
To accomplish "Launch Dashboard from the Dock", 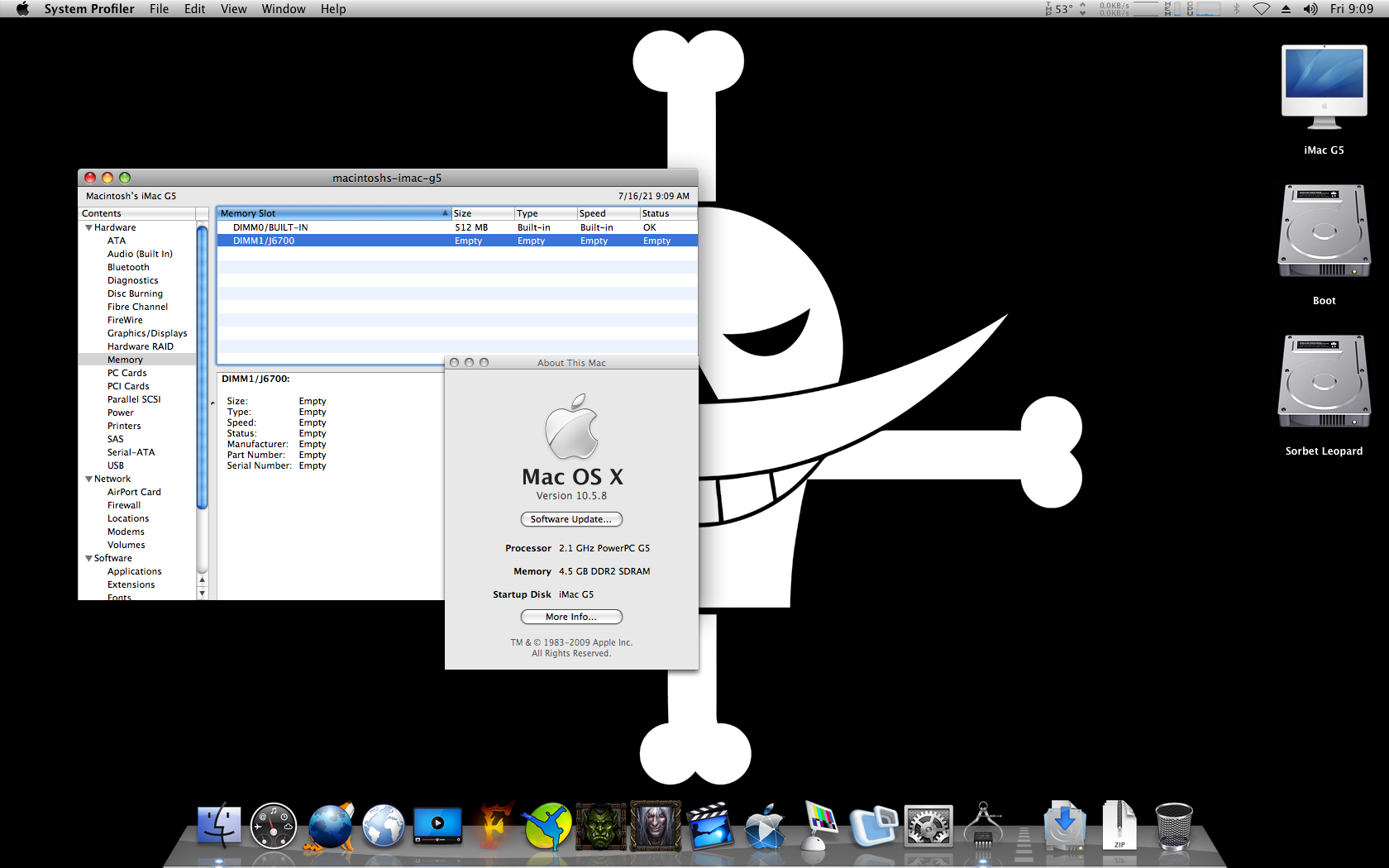I will (274, 826).
